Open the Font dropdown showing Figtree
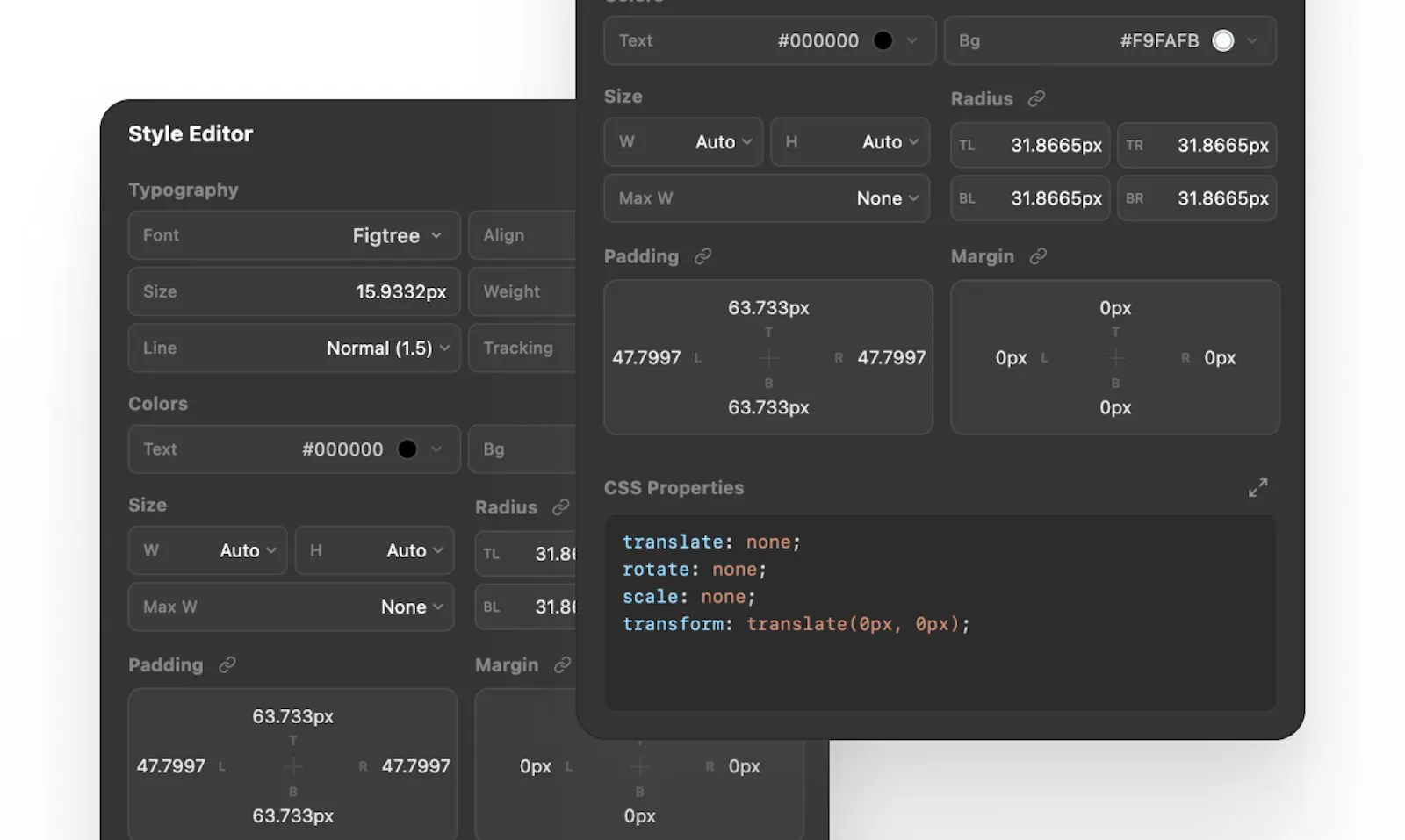 coord(294,235)
